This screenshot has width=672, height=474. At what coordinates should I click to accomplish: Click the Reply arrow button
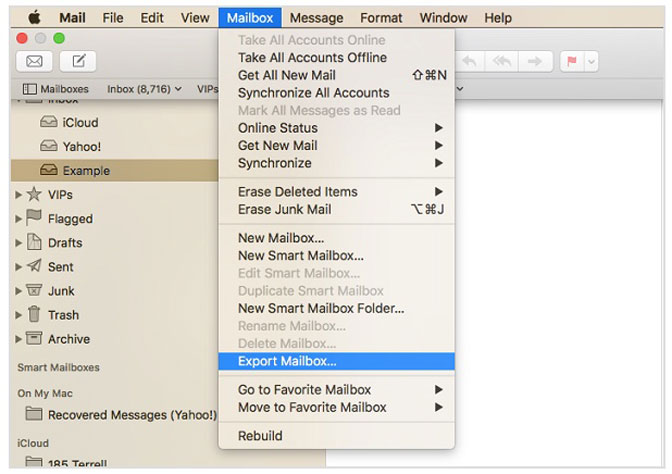(470, 61)
